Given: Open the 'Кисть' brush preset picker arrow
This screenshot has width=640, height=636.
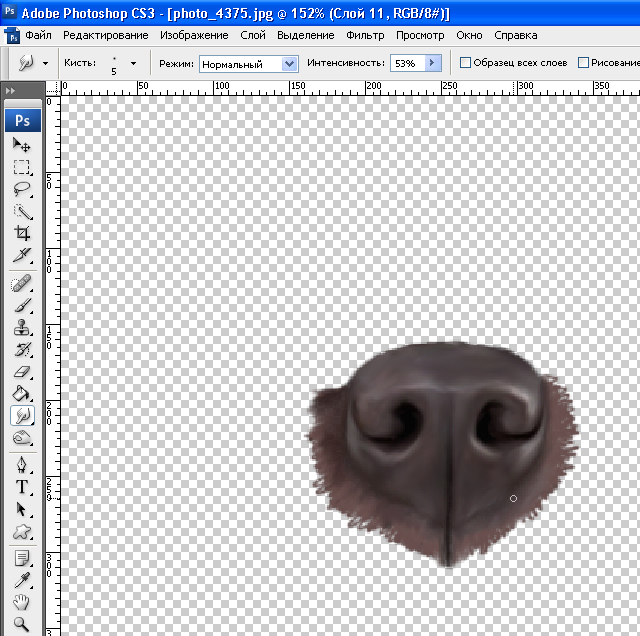Looking at the screenshot, I should [133, 63].
